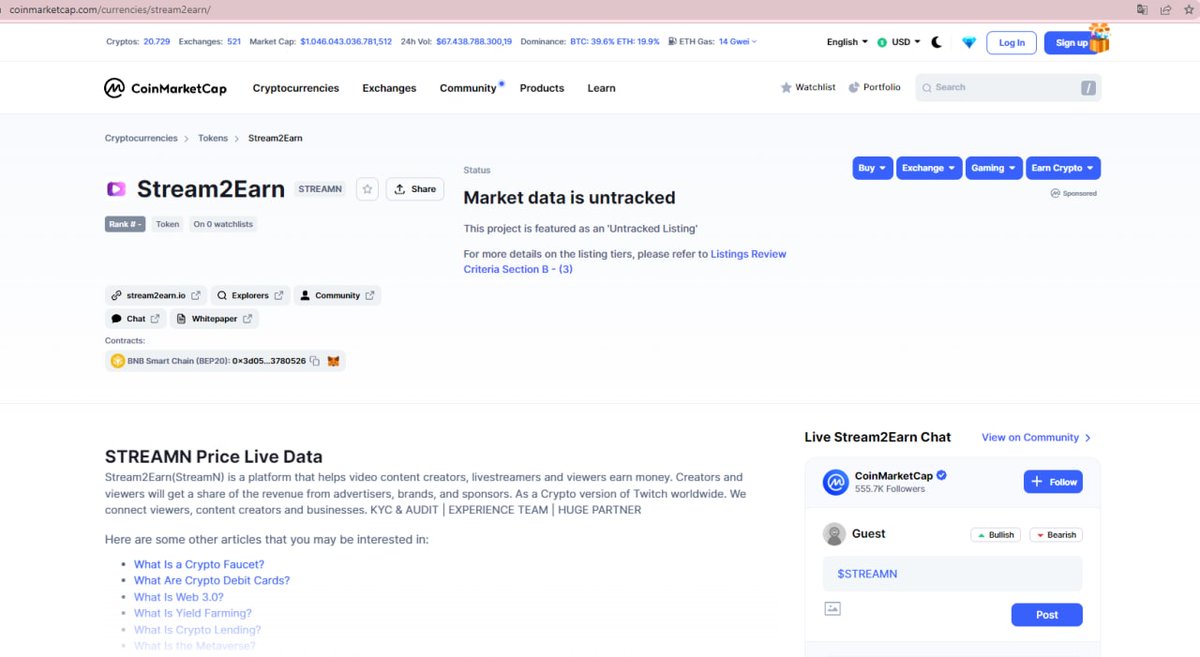Image resolution: width=1200 pixels, height=657 pixels.
Task: Open What Is Crypto Lending article
Action: point(197,630)
